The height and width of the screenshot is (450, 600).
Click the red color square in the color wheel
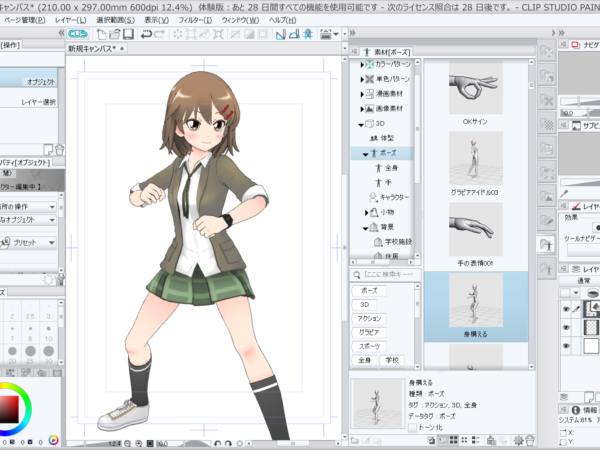click(9, 409)
